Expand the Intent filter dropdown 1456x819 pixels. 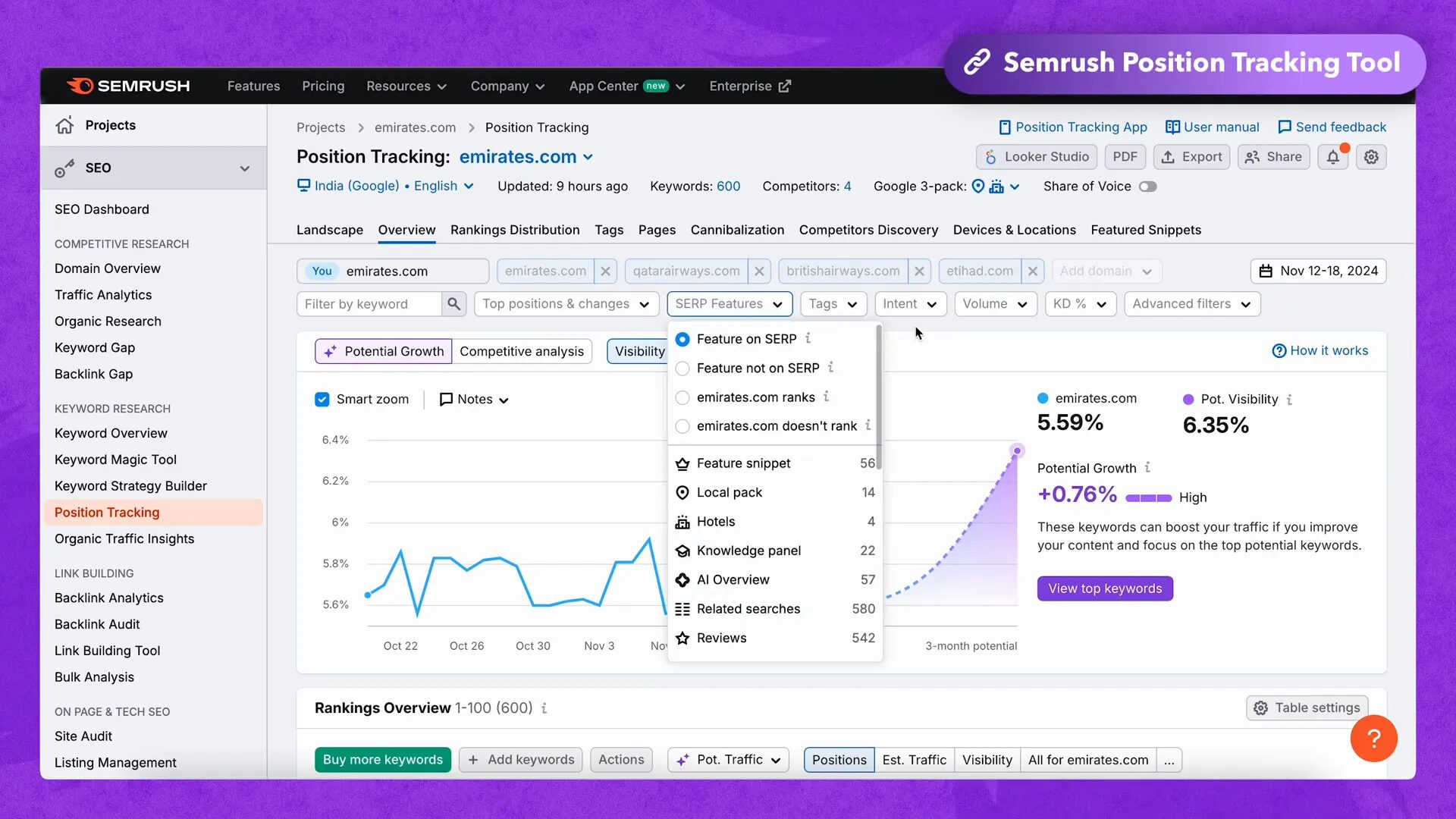pos(908,303)
